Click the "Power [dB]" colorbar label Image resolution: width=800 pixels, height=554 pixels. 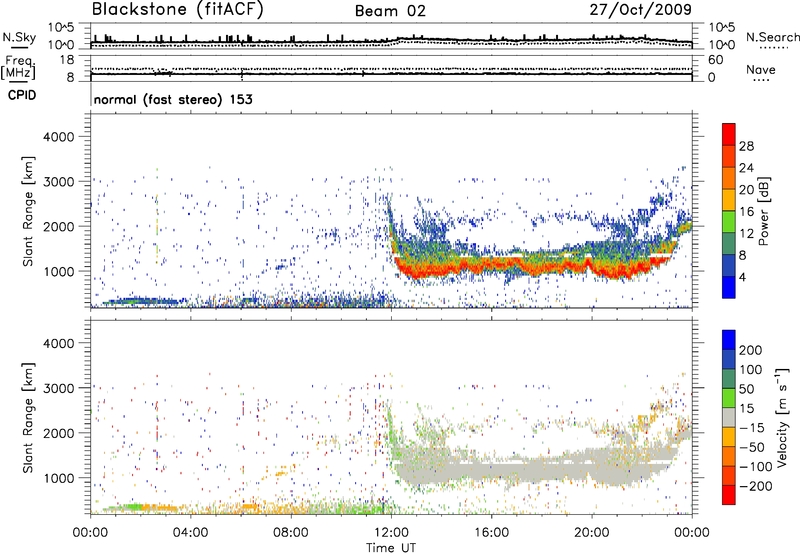click(763, 211)
